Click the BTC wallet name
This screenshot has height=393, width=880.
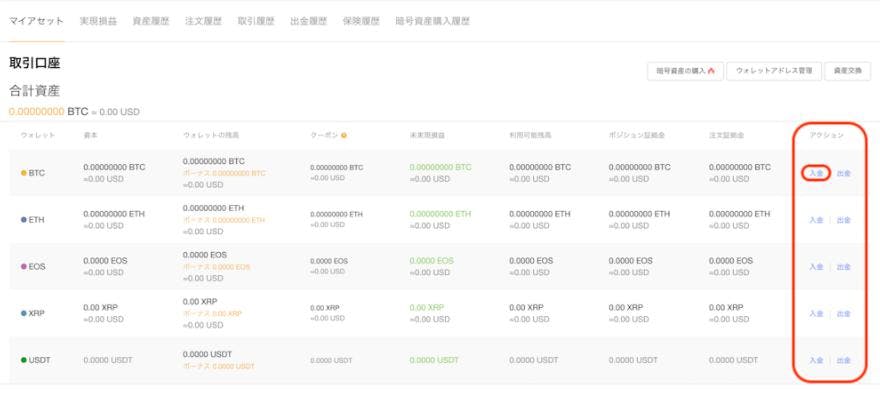(x=36, y=173)
